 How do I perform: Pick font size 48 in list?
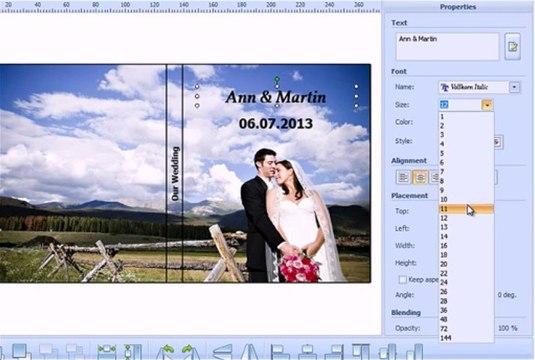(466, 319)
